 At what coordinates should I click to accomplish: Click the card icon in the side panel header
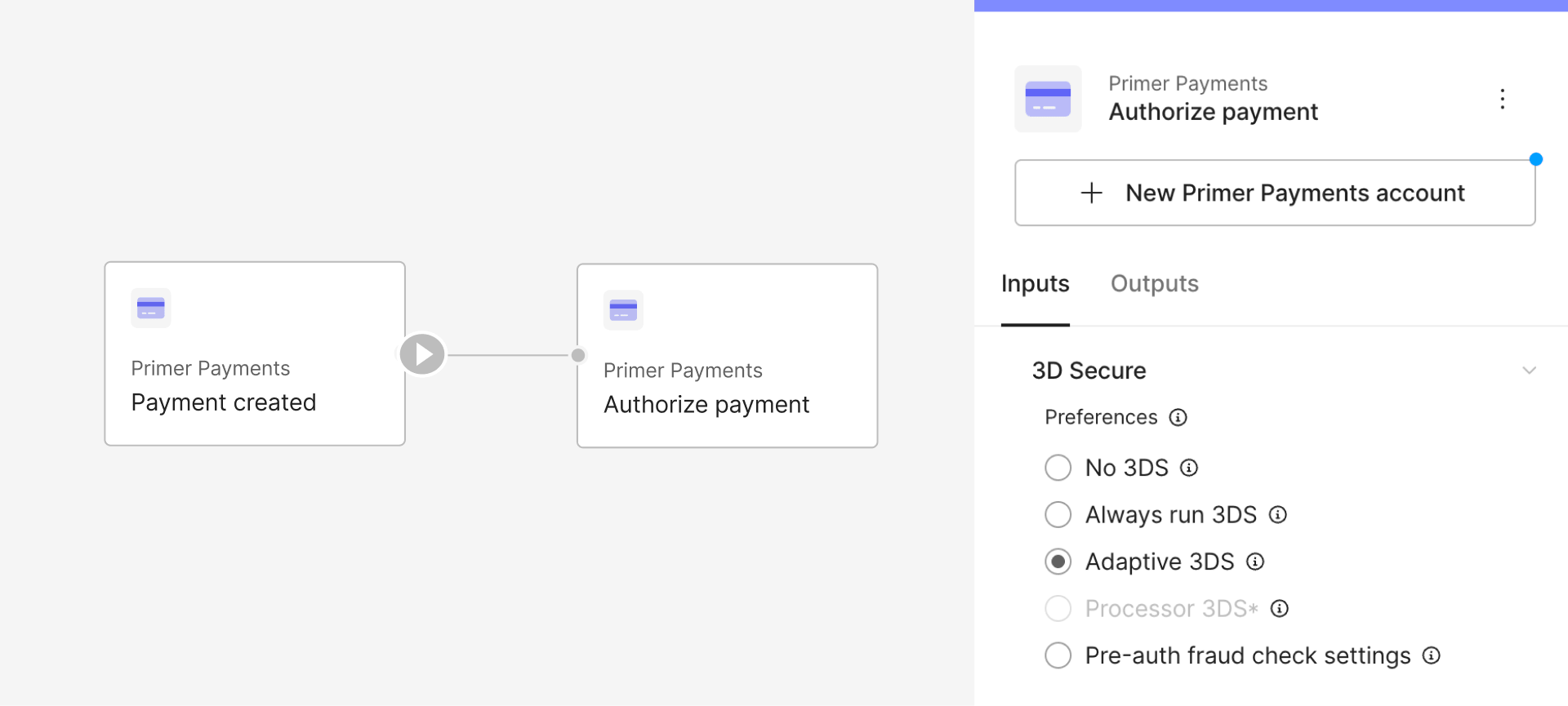[x=1048, y=99]
